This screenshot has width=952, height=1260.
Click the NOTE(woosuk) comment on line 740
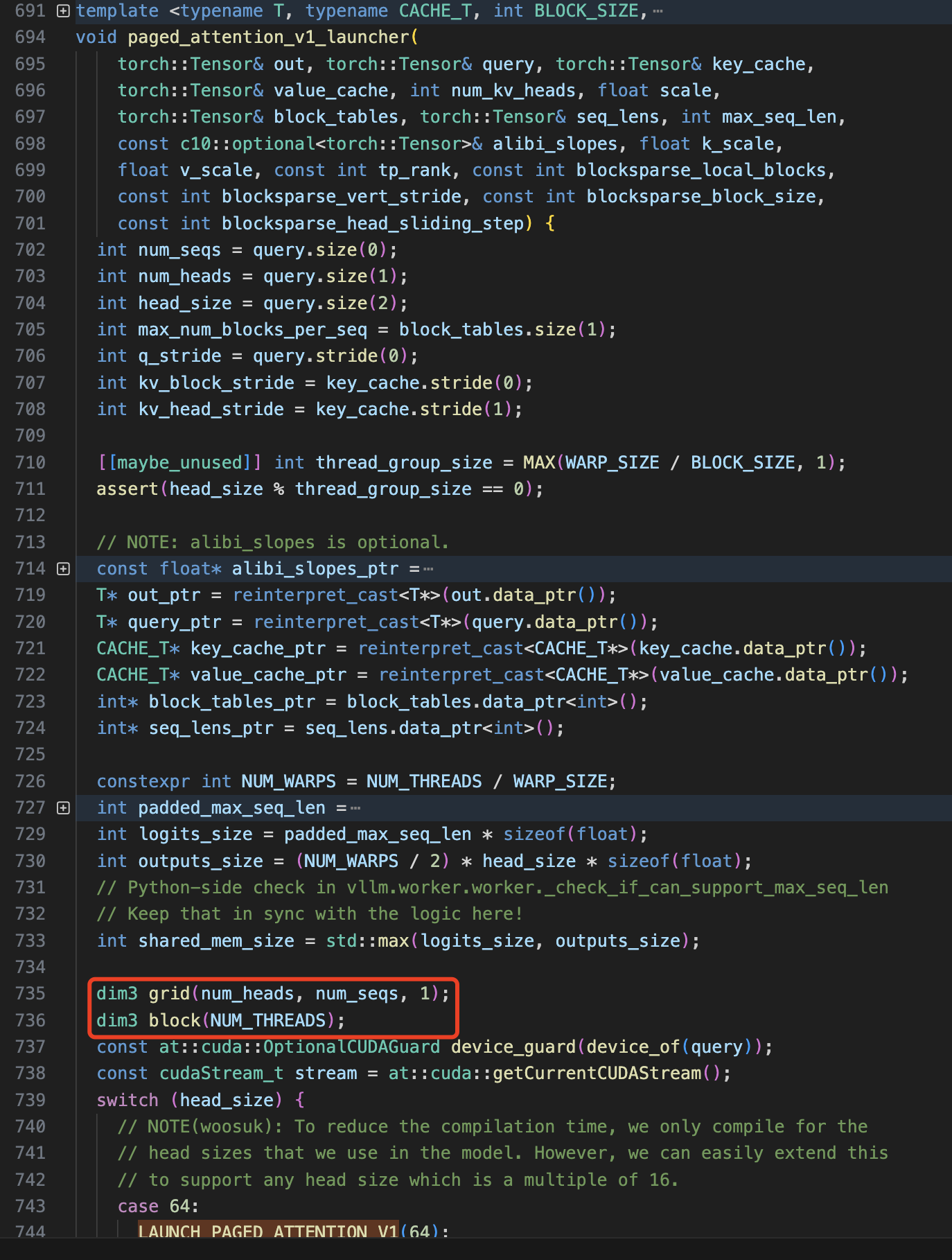click(x=492, y=1126)
